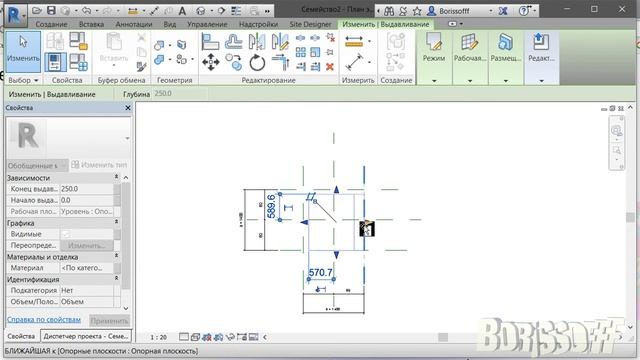The height and width of the screenshot is (360, 640).
Task: Open the user Borissofff account dropdown
Action: (x=491, y=11)
